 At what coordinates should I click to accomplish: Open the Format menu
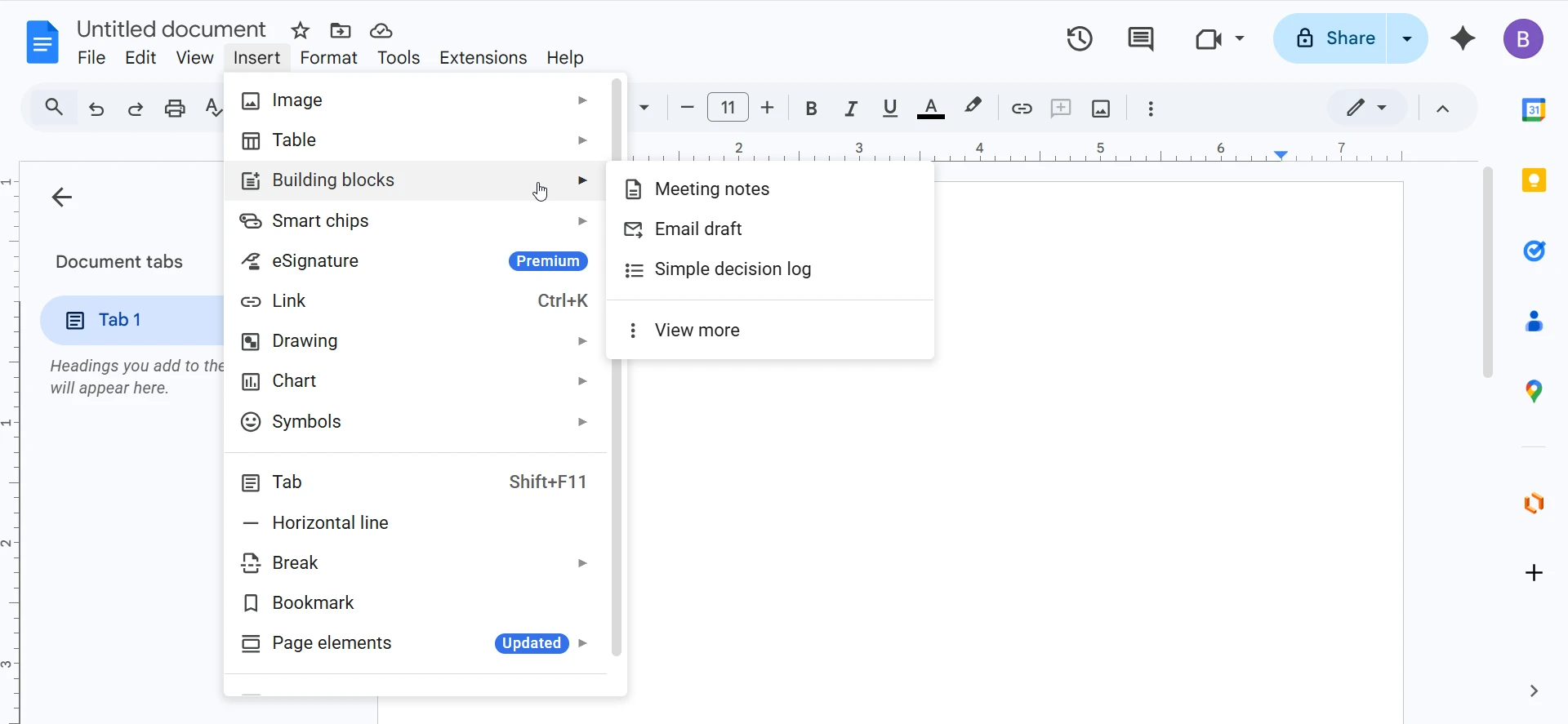tap(328, 58)
